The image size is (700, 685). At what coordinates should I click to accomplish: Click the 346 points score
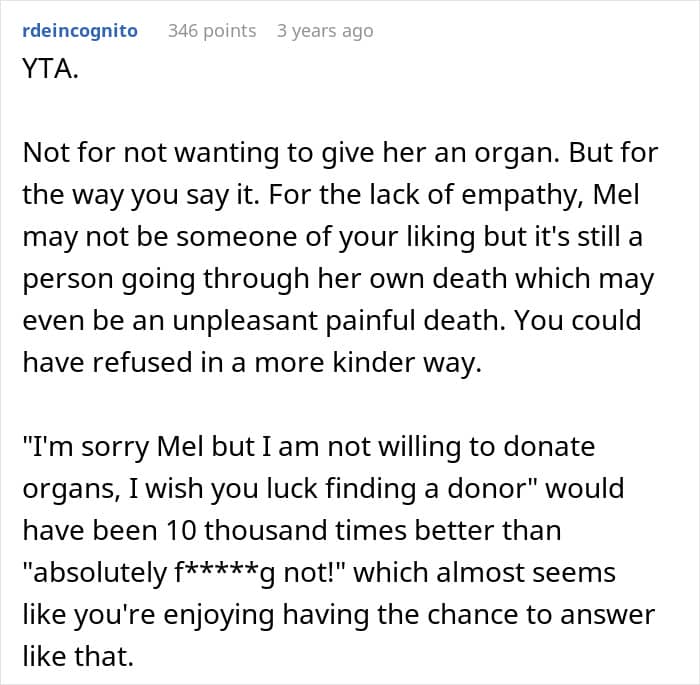[212, 31]
